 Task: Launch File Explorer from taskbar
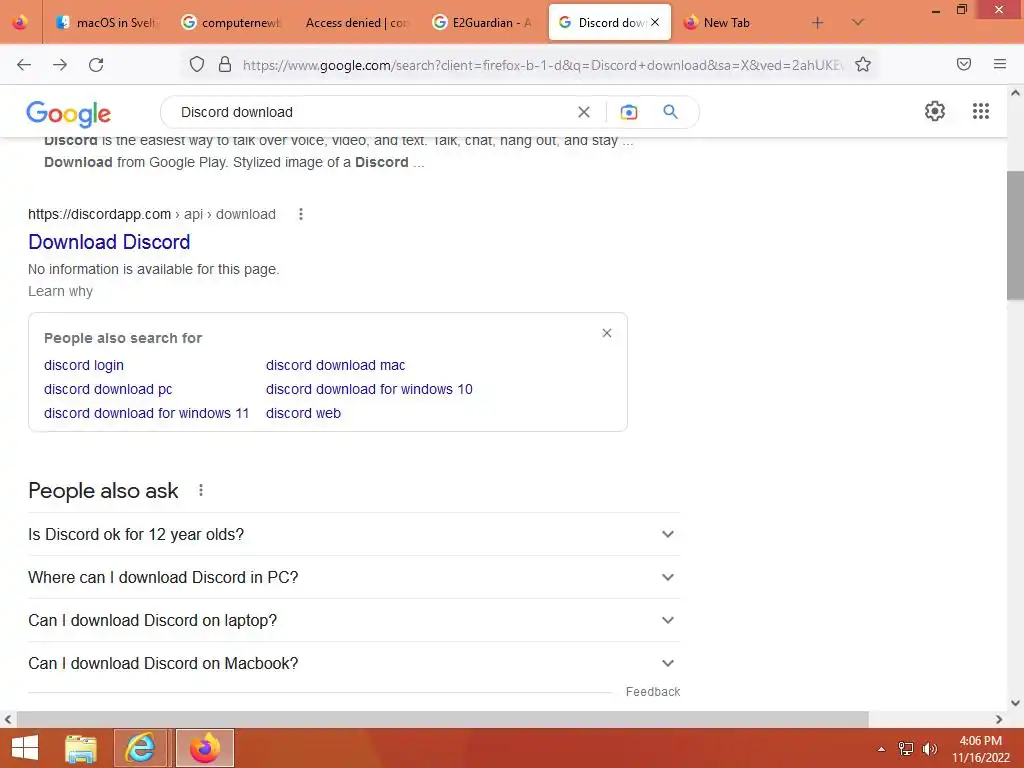point(81,748)
